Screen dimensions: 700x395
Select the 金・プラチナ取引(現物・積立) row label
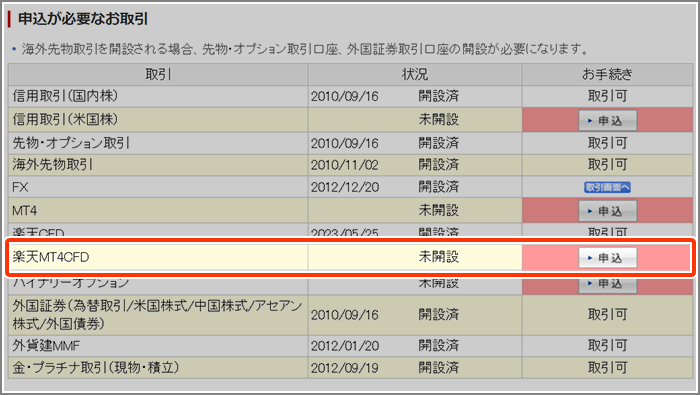pyautogui.click(x=96, y=367)
